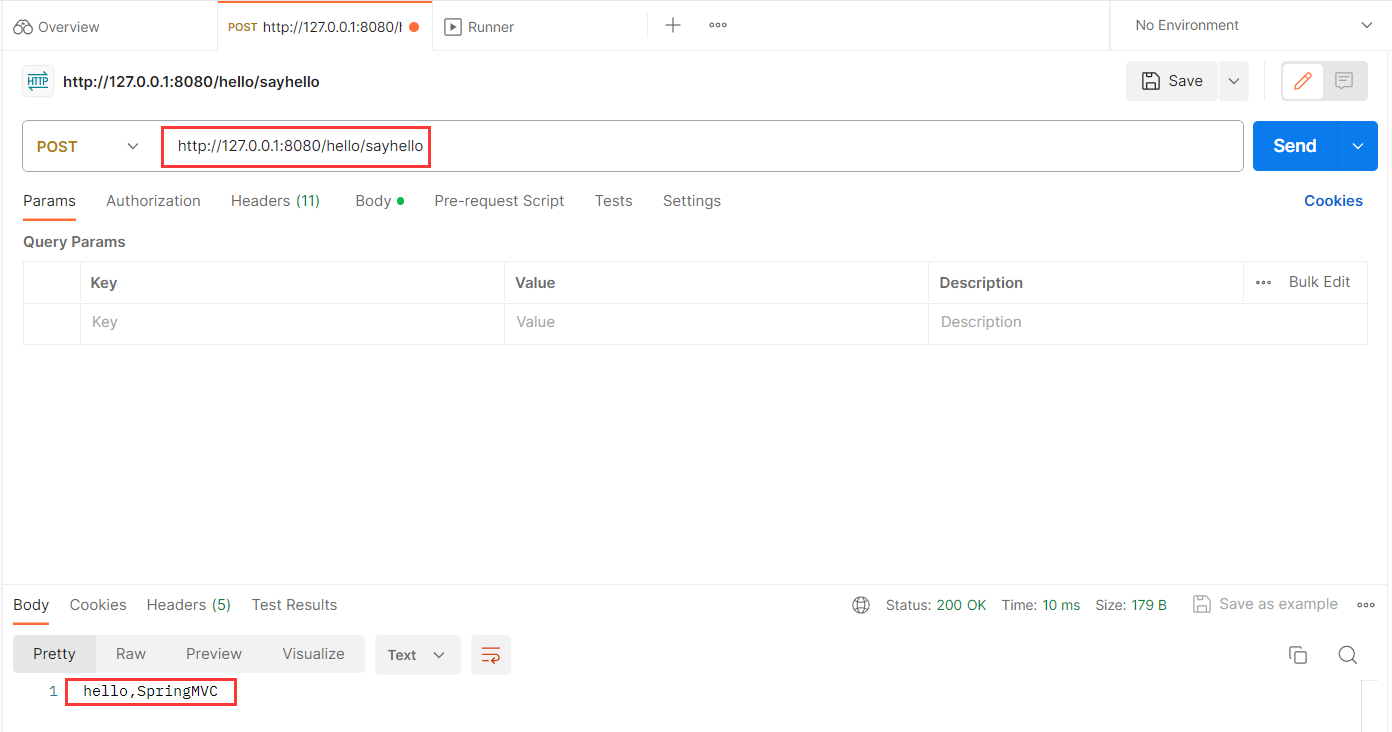Click the Key column header

click(104, 283)
